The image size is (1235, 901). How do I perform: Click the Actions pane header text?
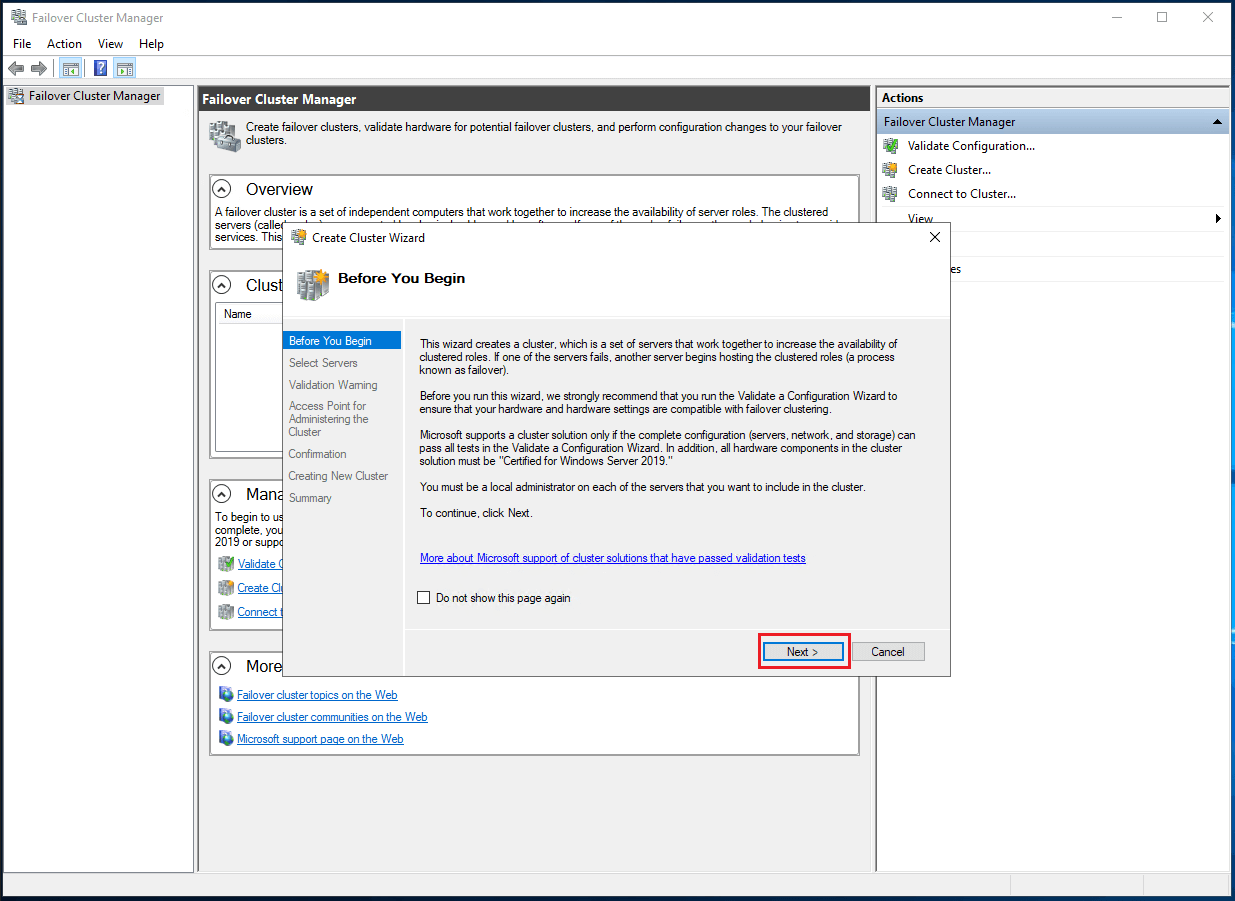903,98
